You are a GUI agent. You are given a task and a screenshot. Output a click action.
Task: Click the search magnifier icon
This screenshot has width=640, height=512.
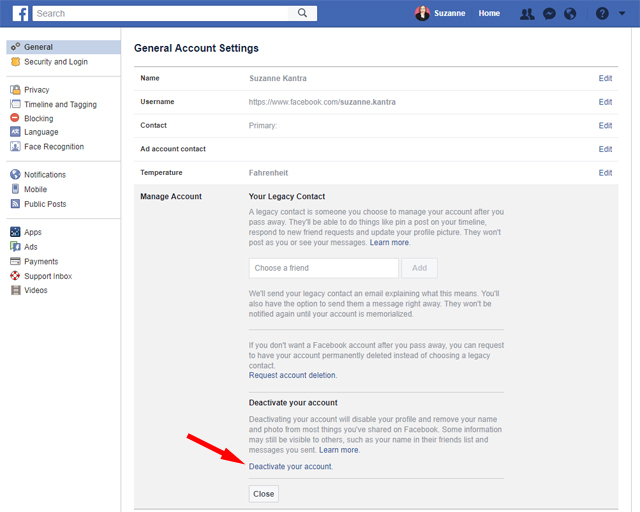[304, 14]
